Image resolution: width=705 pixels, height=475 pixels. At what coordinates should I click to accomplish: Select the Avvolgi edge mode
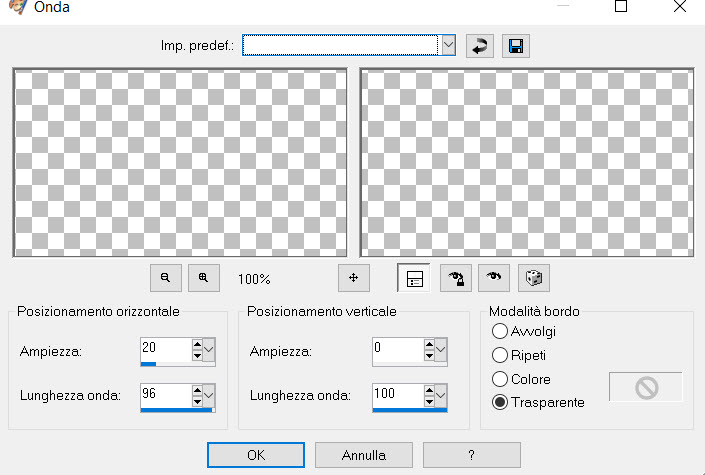pos(500,331)
